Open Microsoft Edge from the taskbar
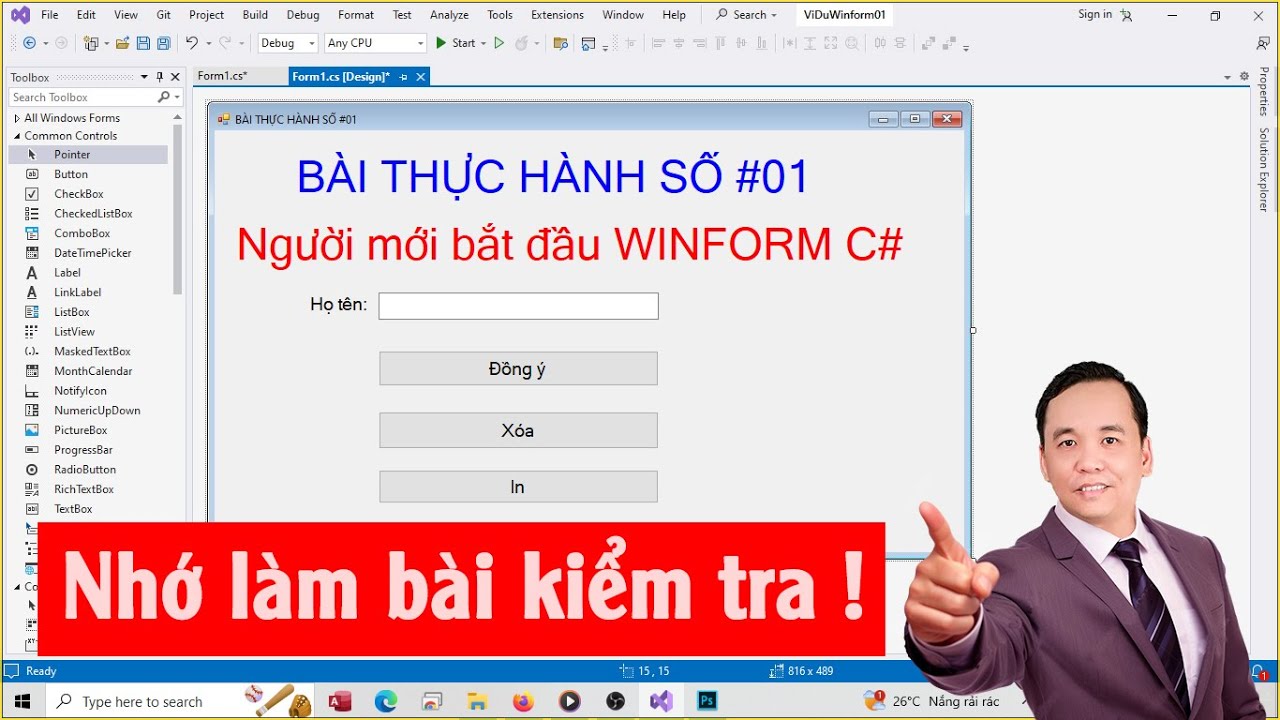Viewport: 1280px width, 720px height. pos(386,701)
